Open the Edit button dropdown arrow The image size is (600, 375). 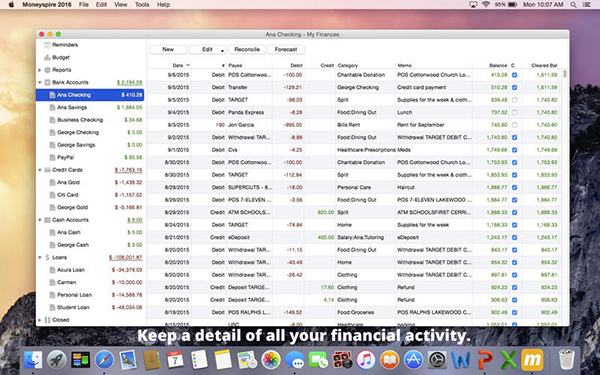click(x=222, y=50)
